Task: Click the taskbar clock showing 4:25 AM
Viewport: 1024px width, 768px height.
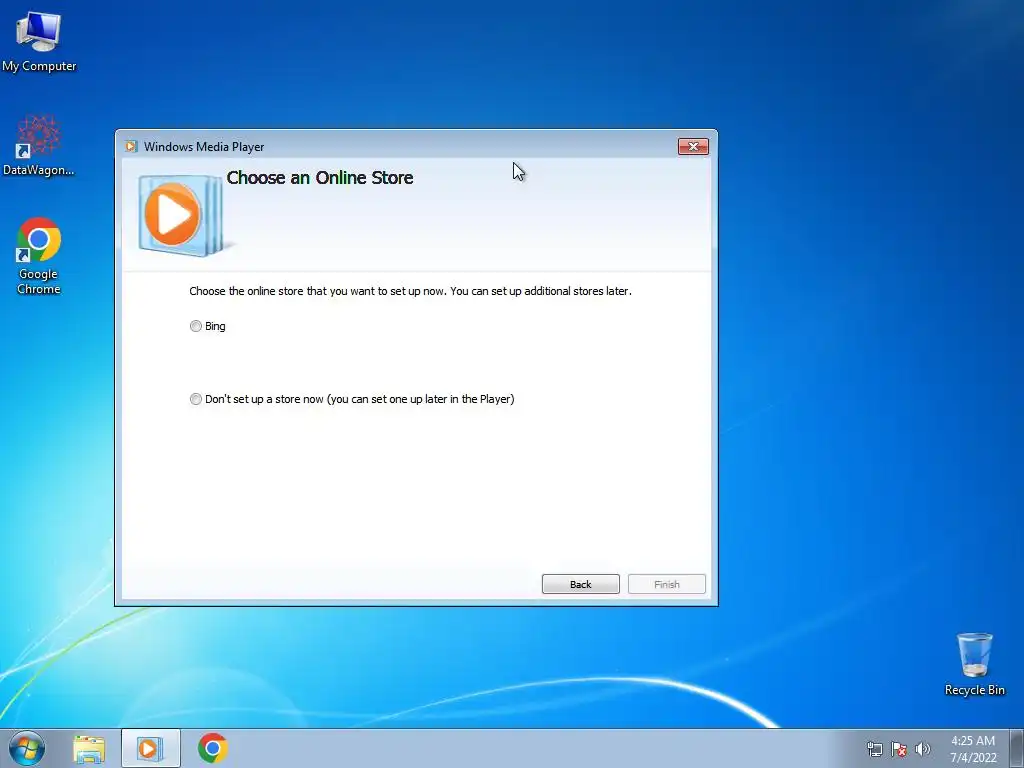Action: (x=973, y=749)
